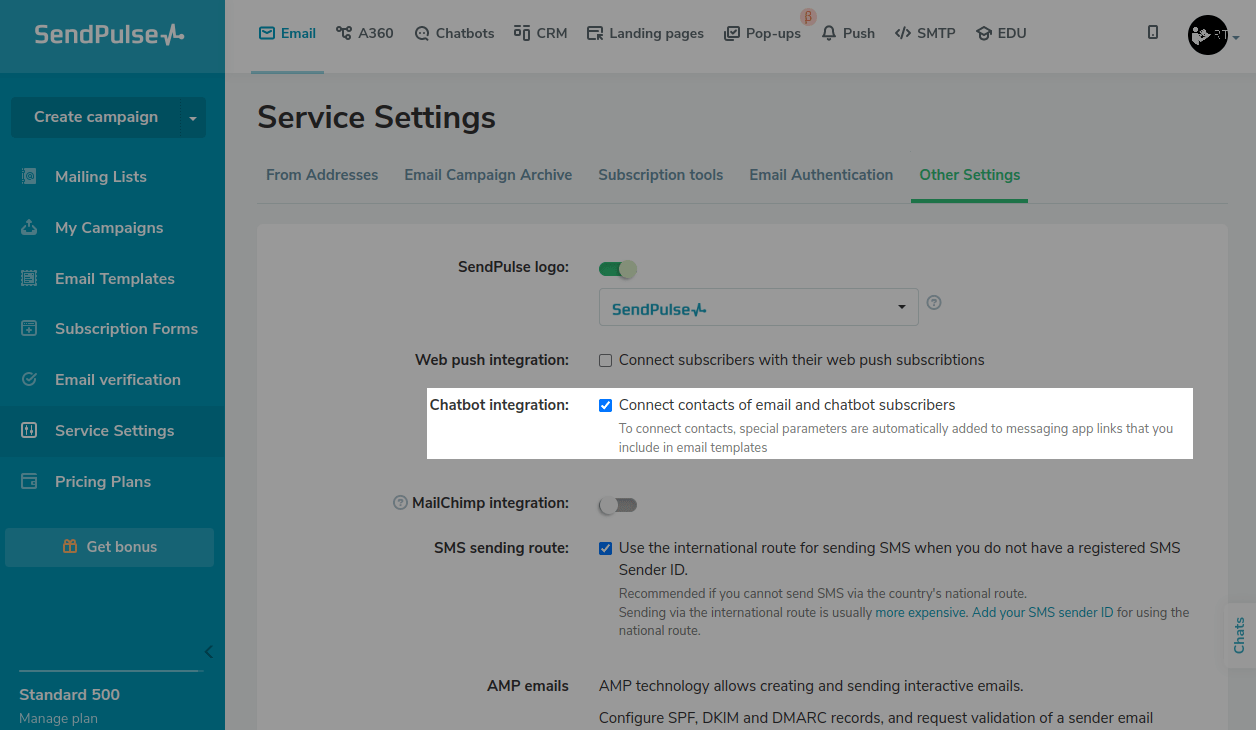Click the gift icon on Get bonus
The image size is (1256, 730).
(x=70, y=547)
